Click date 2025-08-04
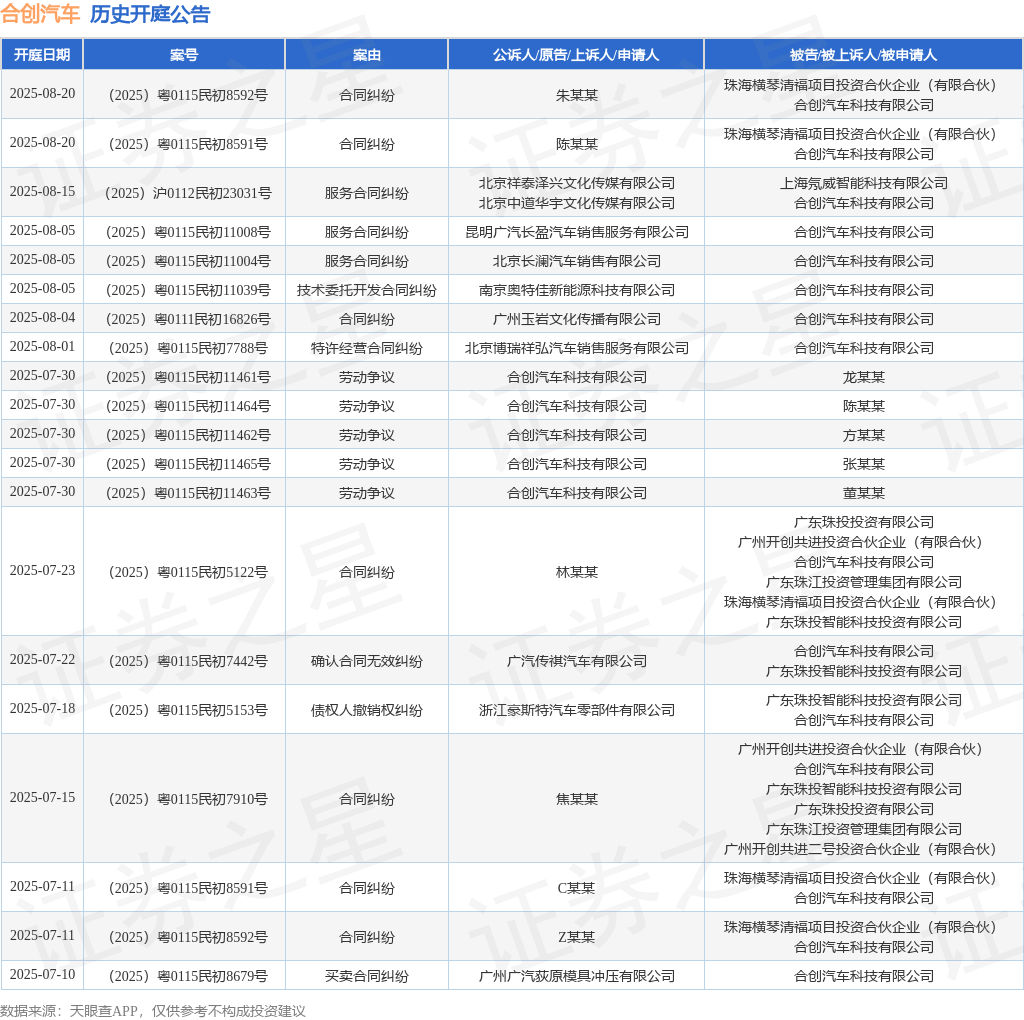This screenshot has height=1020, width=1024. coord(42,317)
